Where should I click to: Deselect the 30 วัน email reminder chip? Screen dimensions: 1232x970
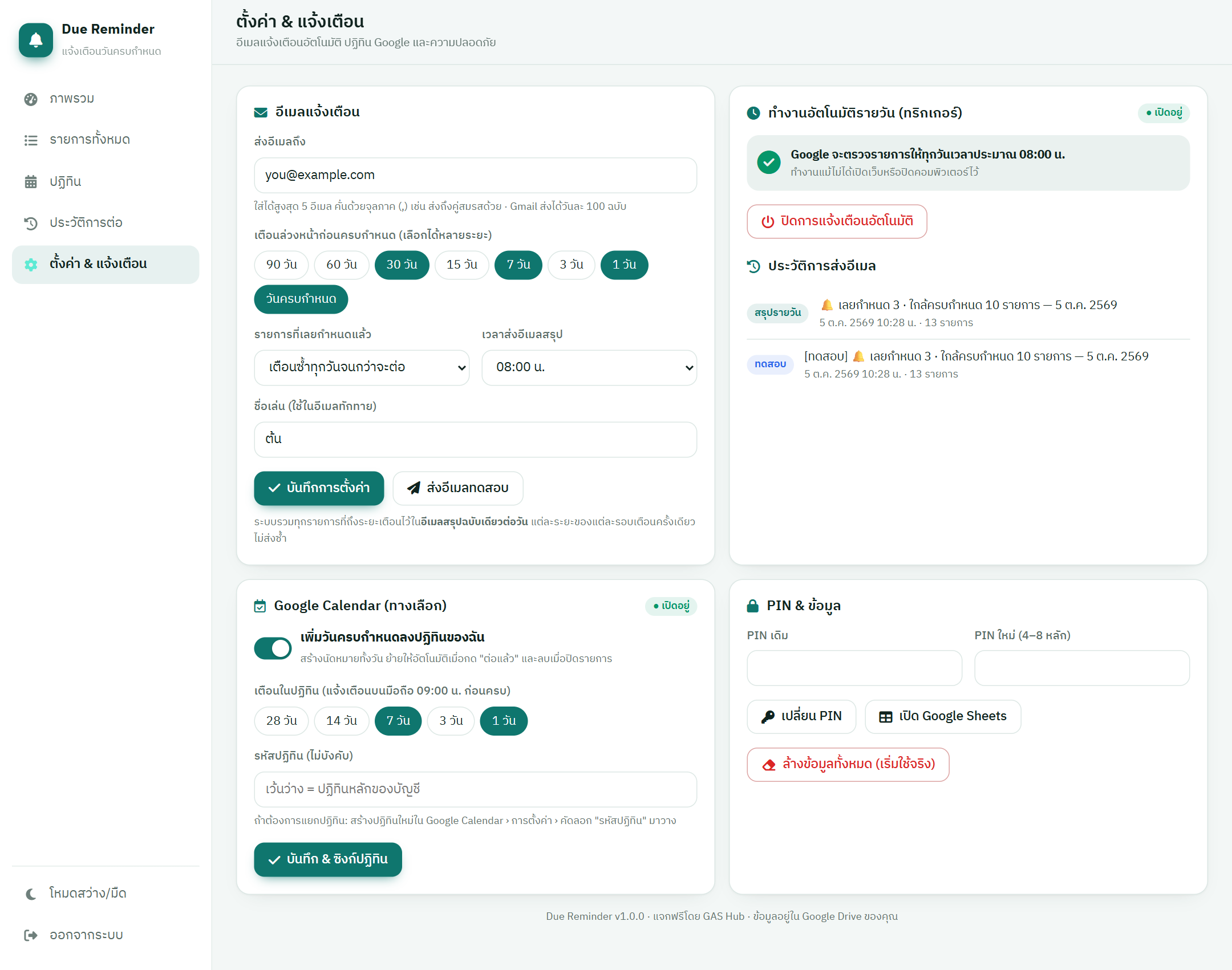point(402,265)
